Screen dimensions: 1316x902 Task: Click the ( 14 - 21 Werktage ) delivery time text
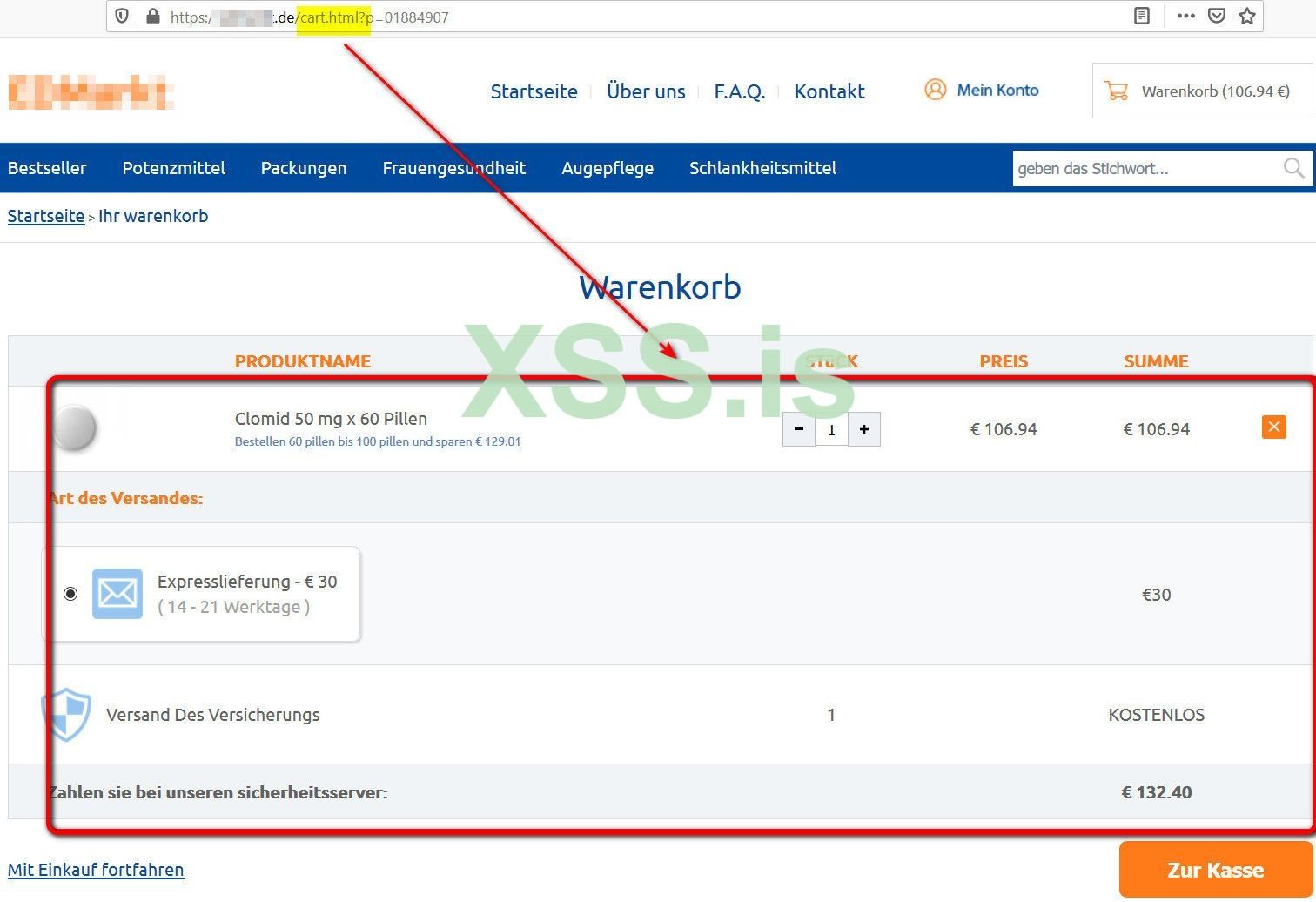coord(234,607)
